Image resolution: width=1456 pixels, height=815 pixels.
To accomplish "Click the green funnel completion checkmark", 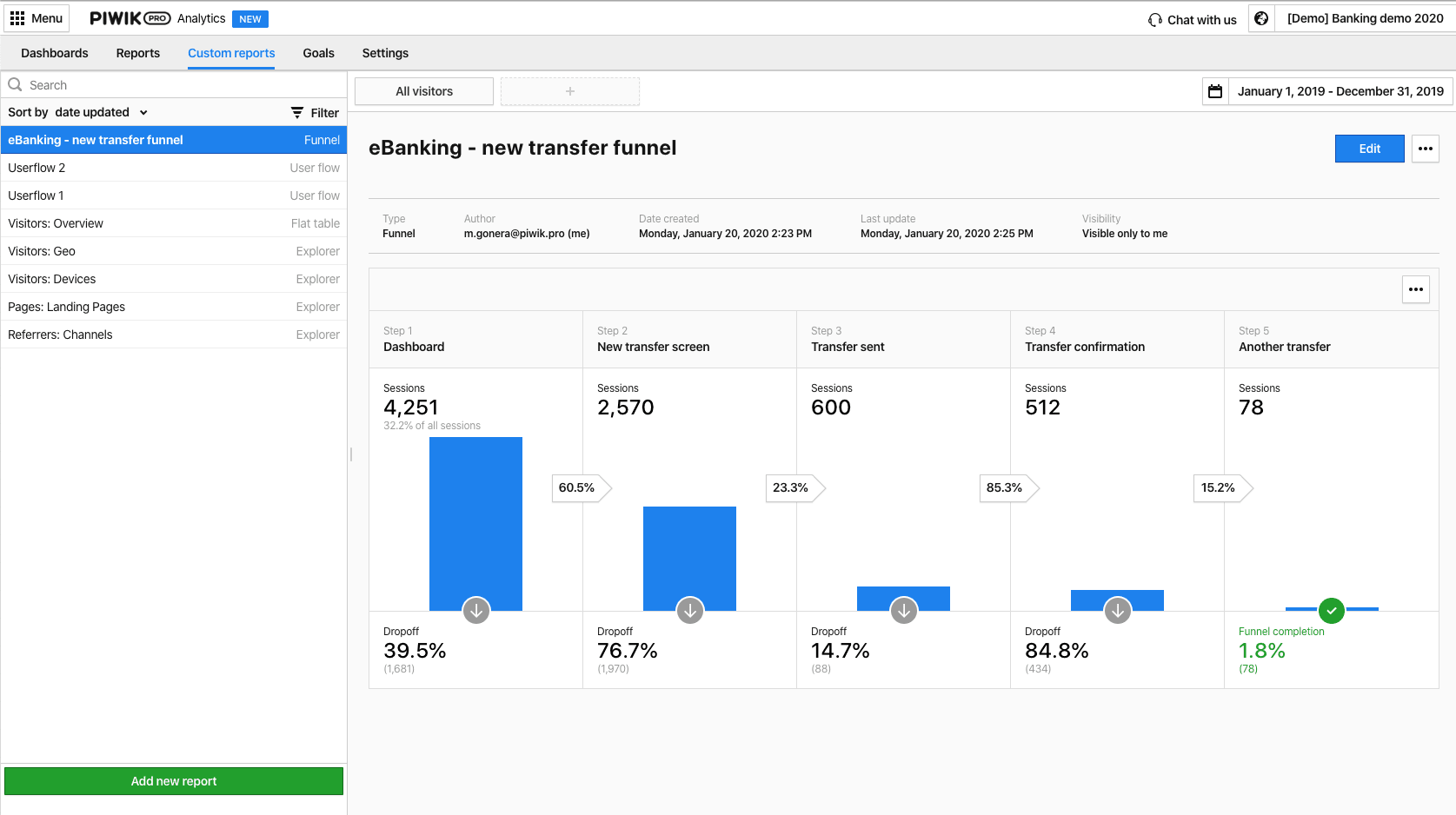I will coord(1332,611).
